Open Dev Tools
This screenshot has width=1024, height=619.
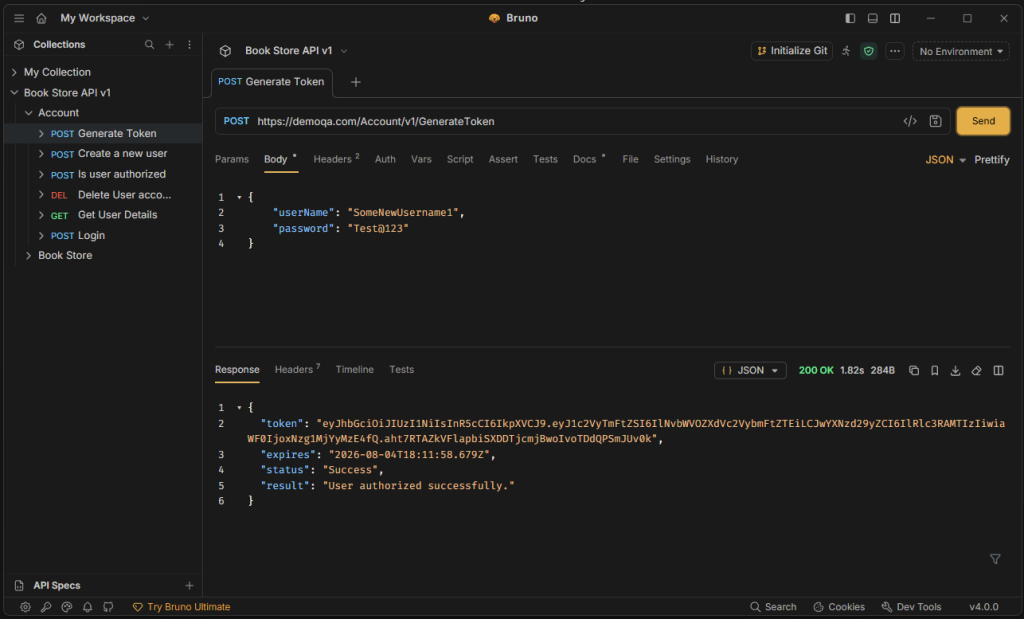tap(912, 607)
